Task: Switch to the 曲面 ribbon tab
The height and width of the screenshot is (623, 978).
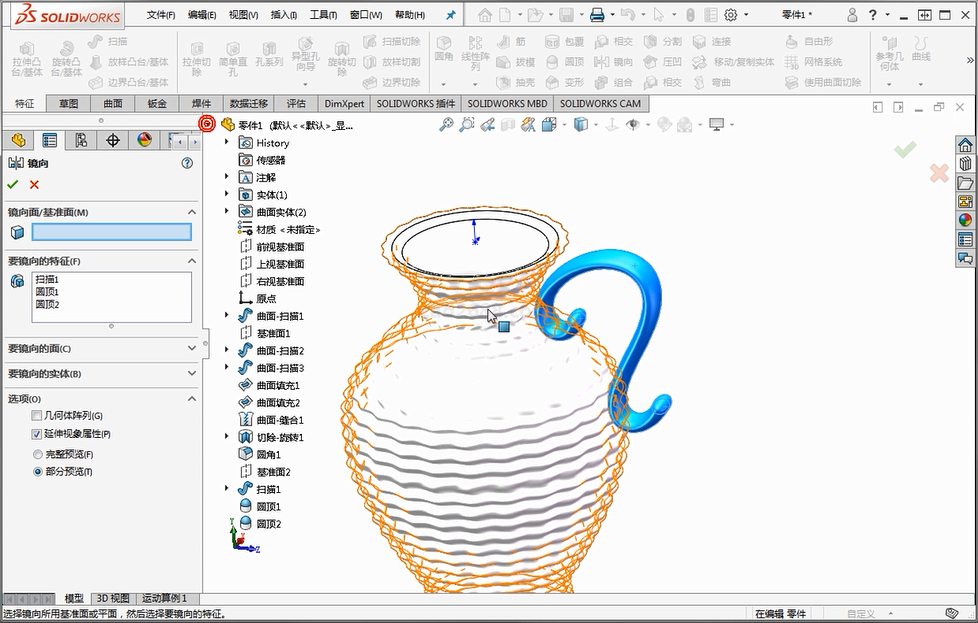Action: (x=112, y=103)
